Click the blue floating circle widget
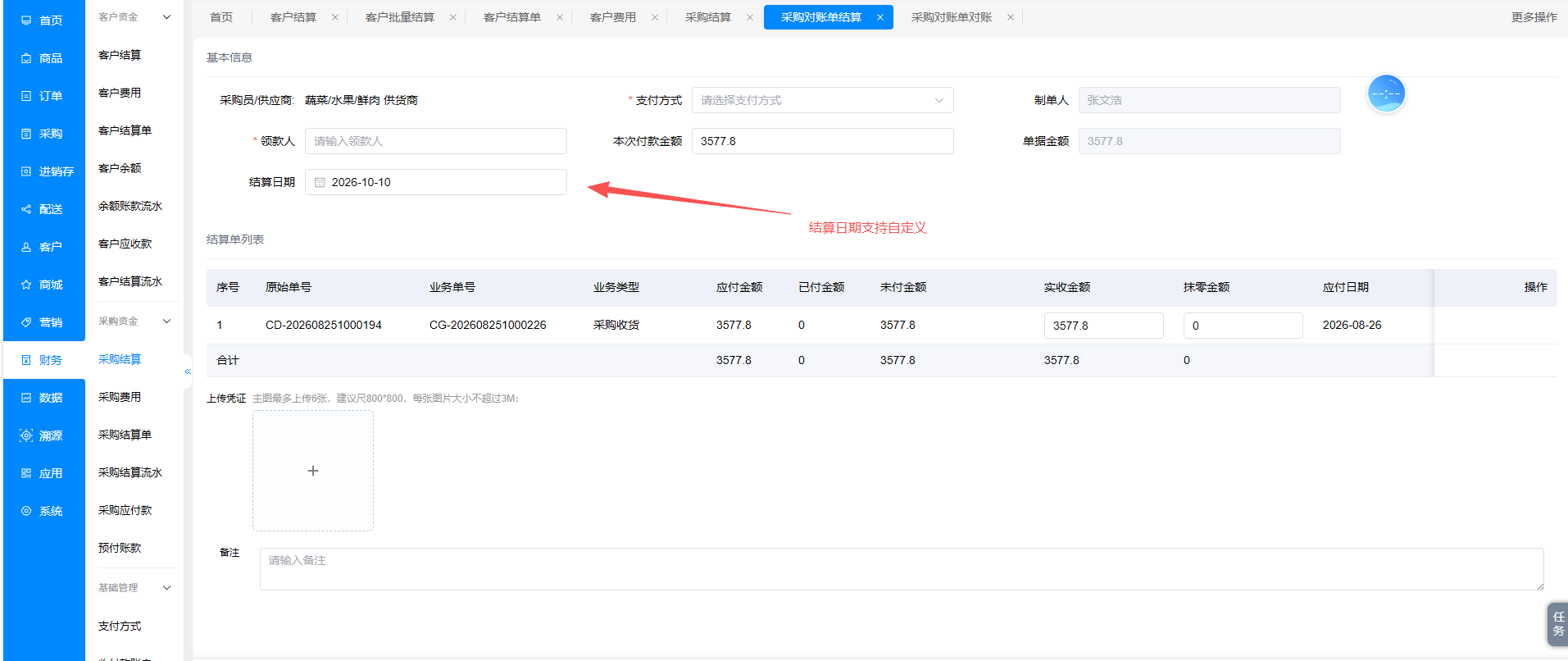The height and width of the screenshot is (661, 1568). point(1386,93)
